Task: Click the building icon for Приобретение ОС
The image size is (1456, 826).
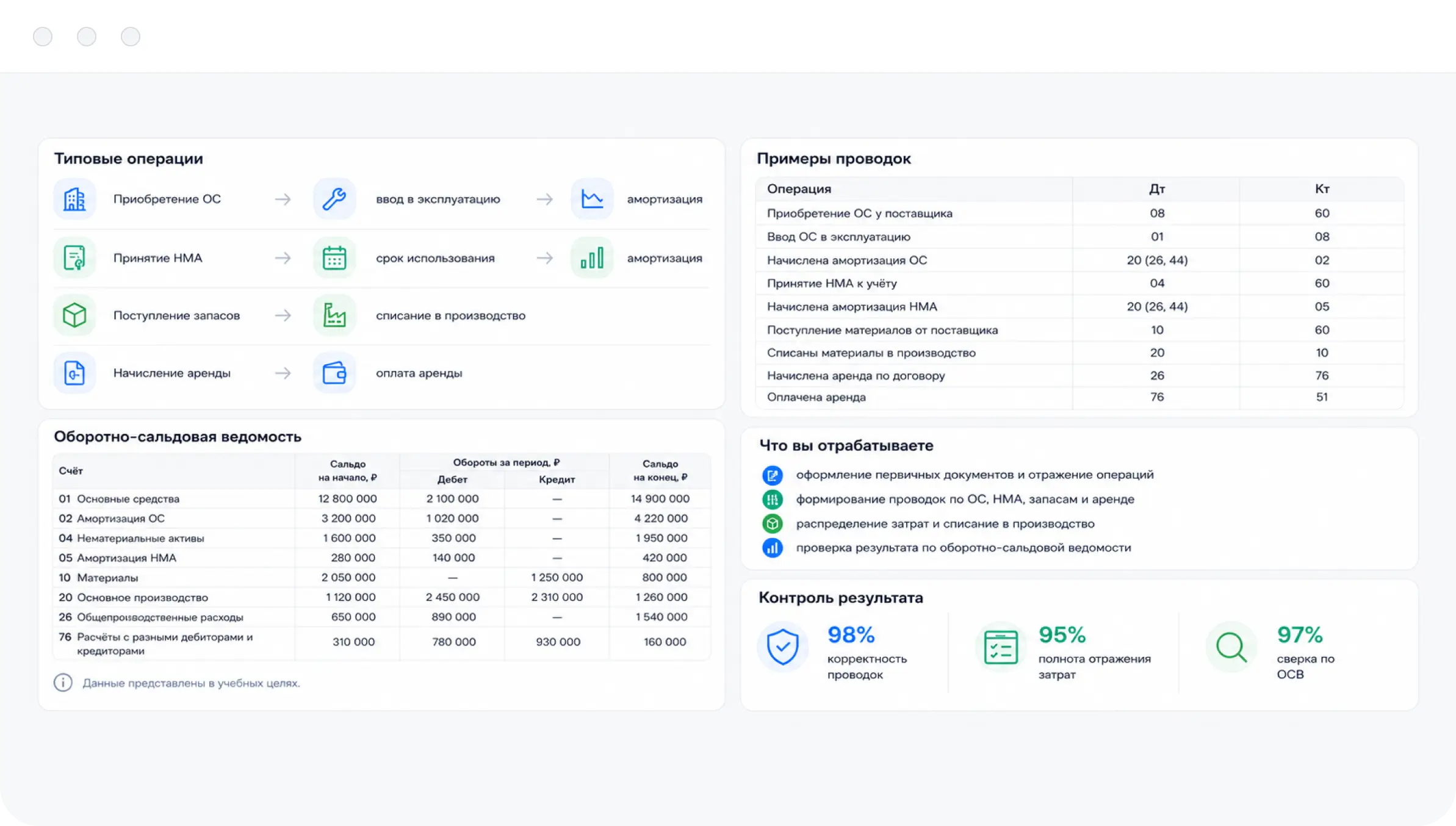Action: pyautogui.click(x=74, y=199)
